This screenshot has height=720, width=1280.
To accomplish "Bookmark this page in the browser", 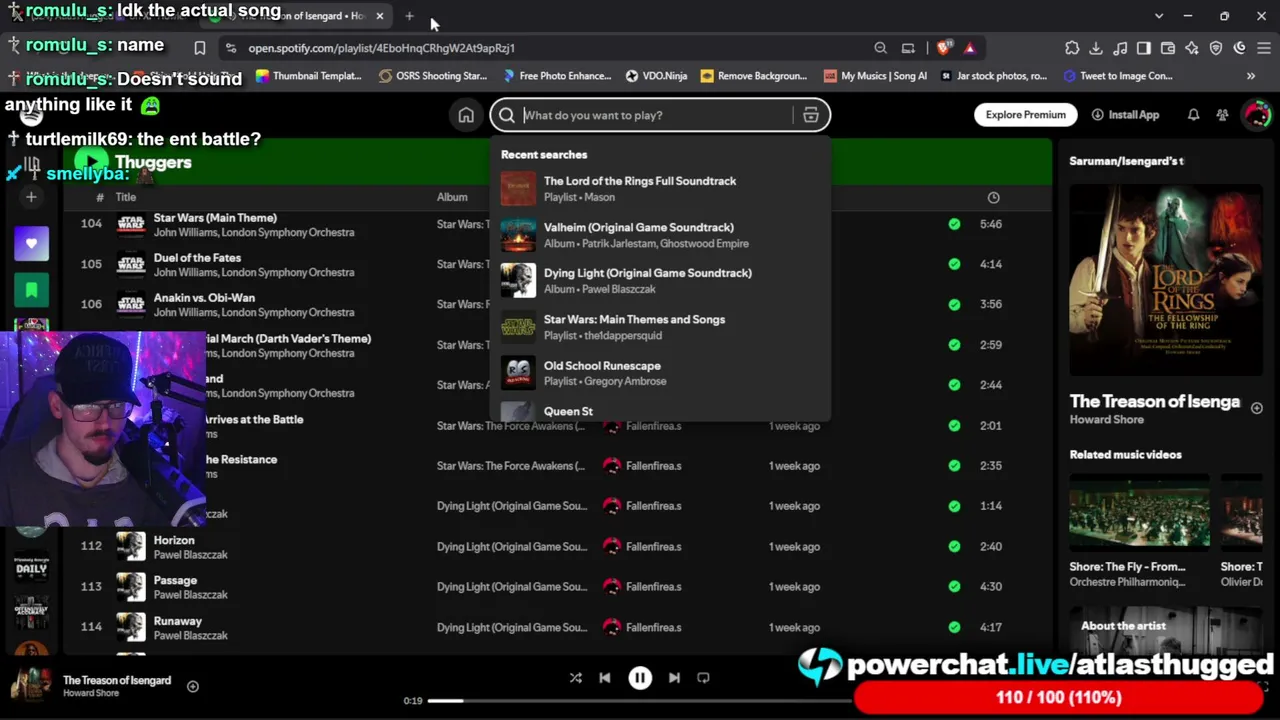I will click(x=200, y=48).
